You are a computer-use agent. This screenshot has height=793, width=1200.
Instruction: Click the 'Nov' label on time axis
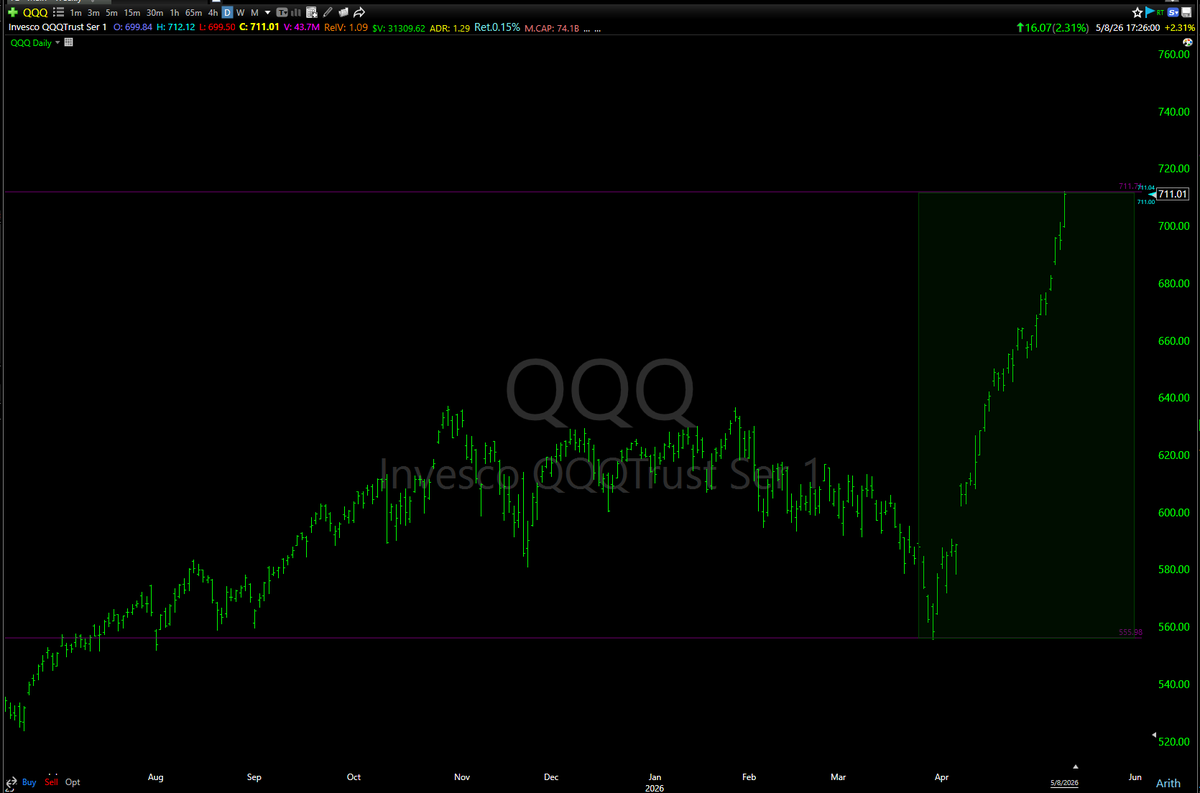pos(461,776)
